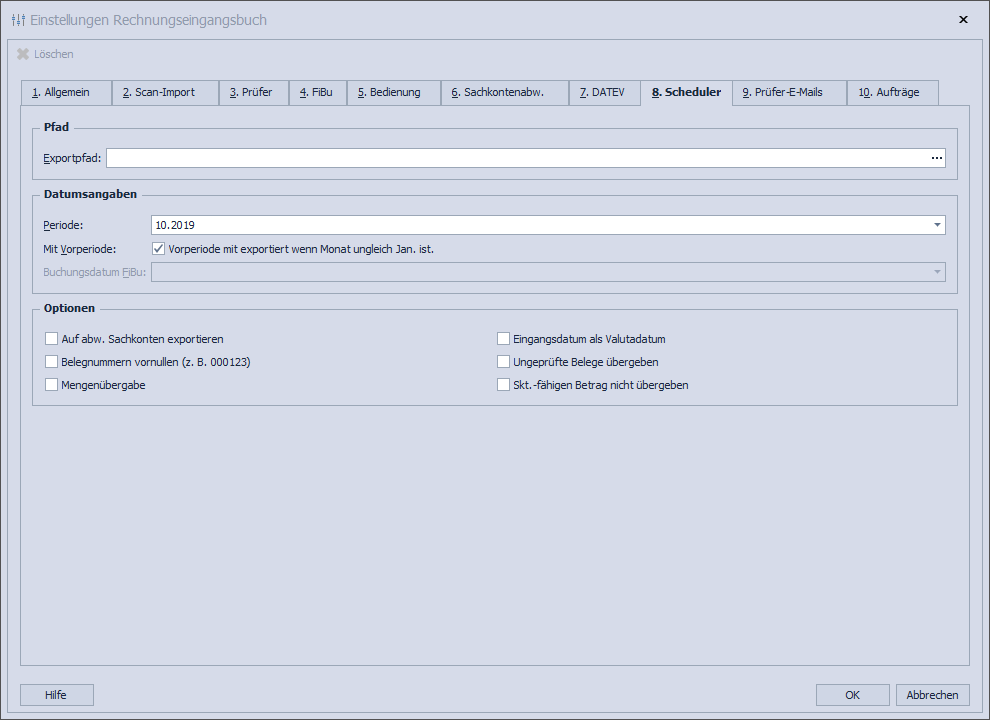Check the Mengenübergabe option
This screenshot has width=990, height=720.
pos(52,385)
